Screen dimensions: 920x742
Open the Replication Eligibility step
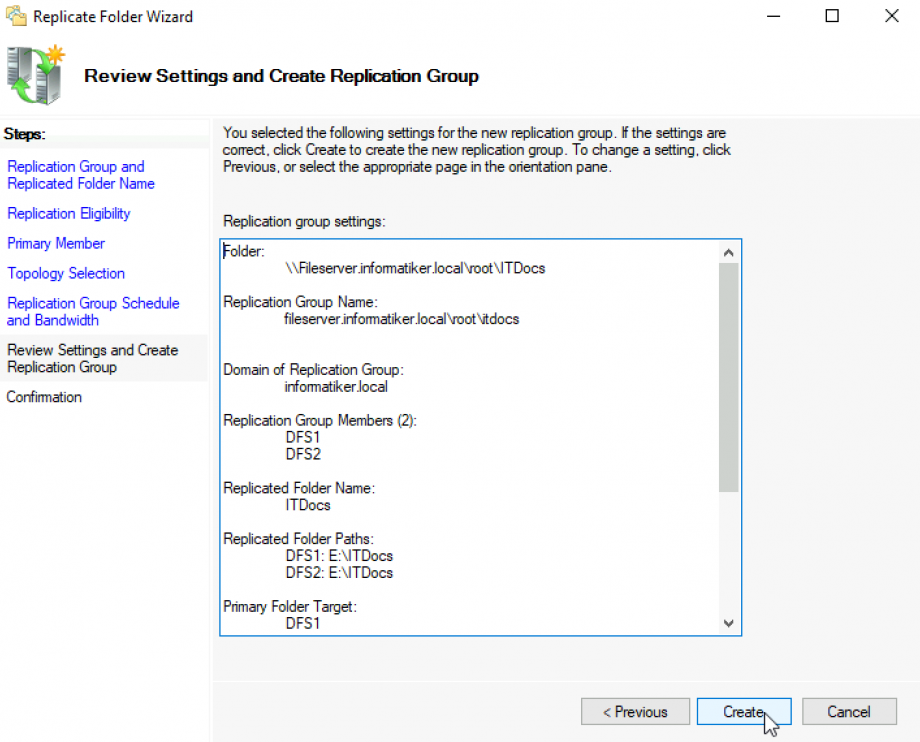click(x=68, y=213)
